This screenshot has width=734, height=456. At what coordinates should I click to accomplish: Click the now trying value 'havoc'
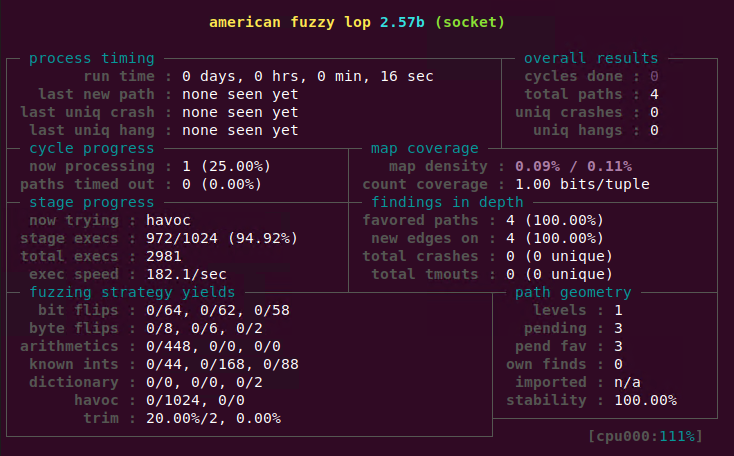[x=169, y=221]
